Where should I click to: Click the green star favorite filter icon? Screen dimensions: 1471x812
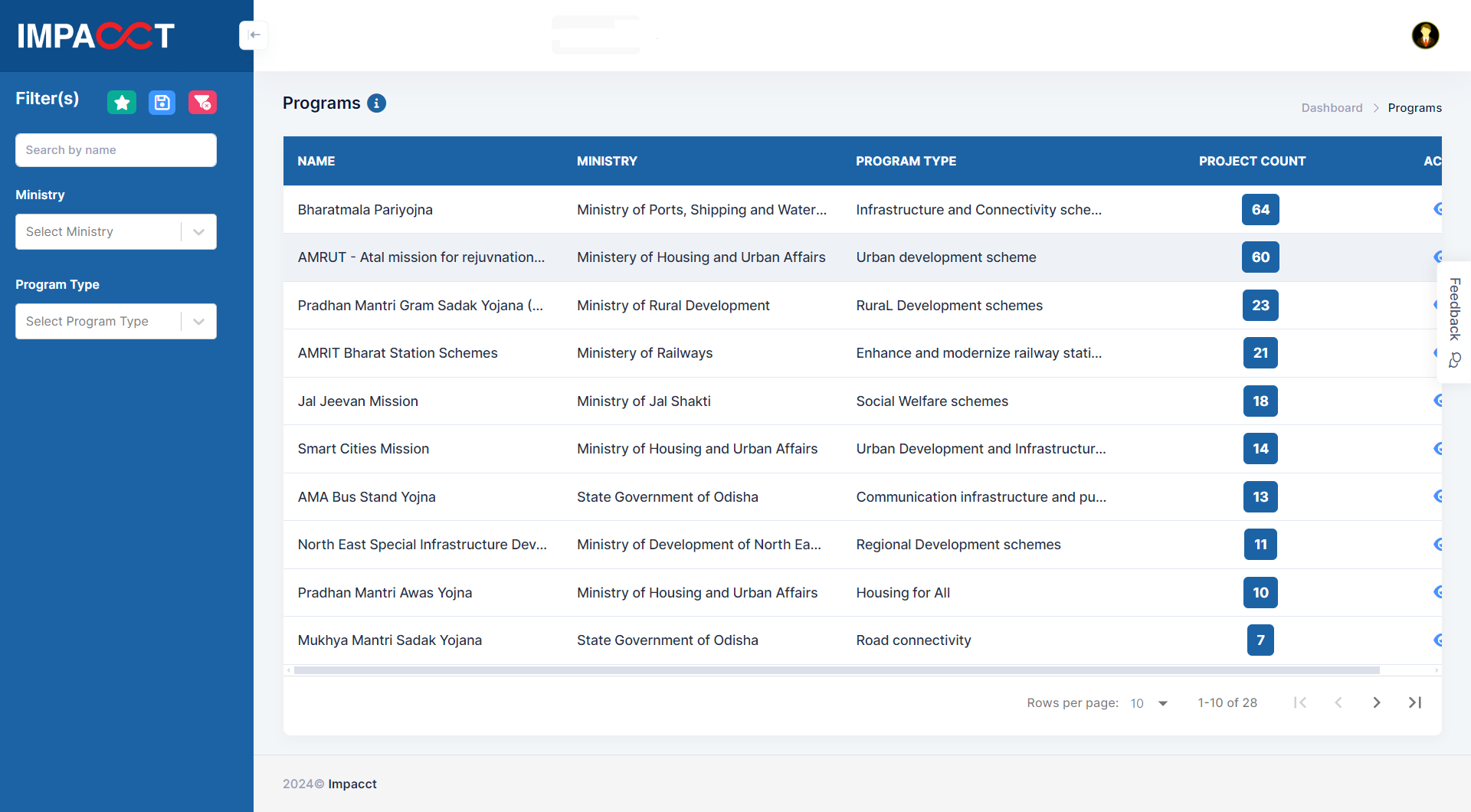point(122,103)
